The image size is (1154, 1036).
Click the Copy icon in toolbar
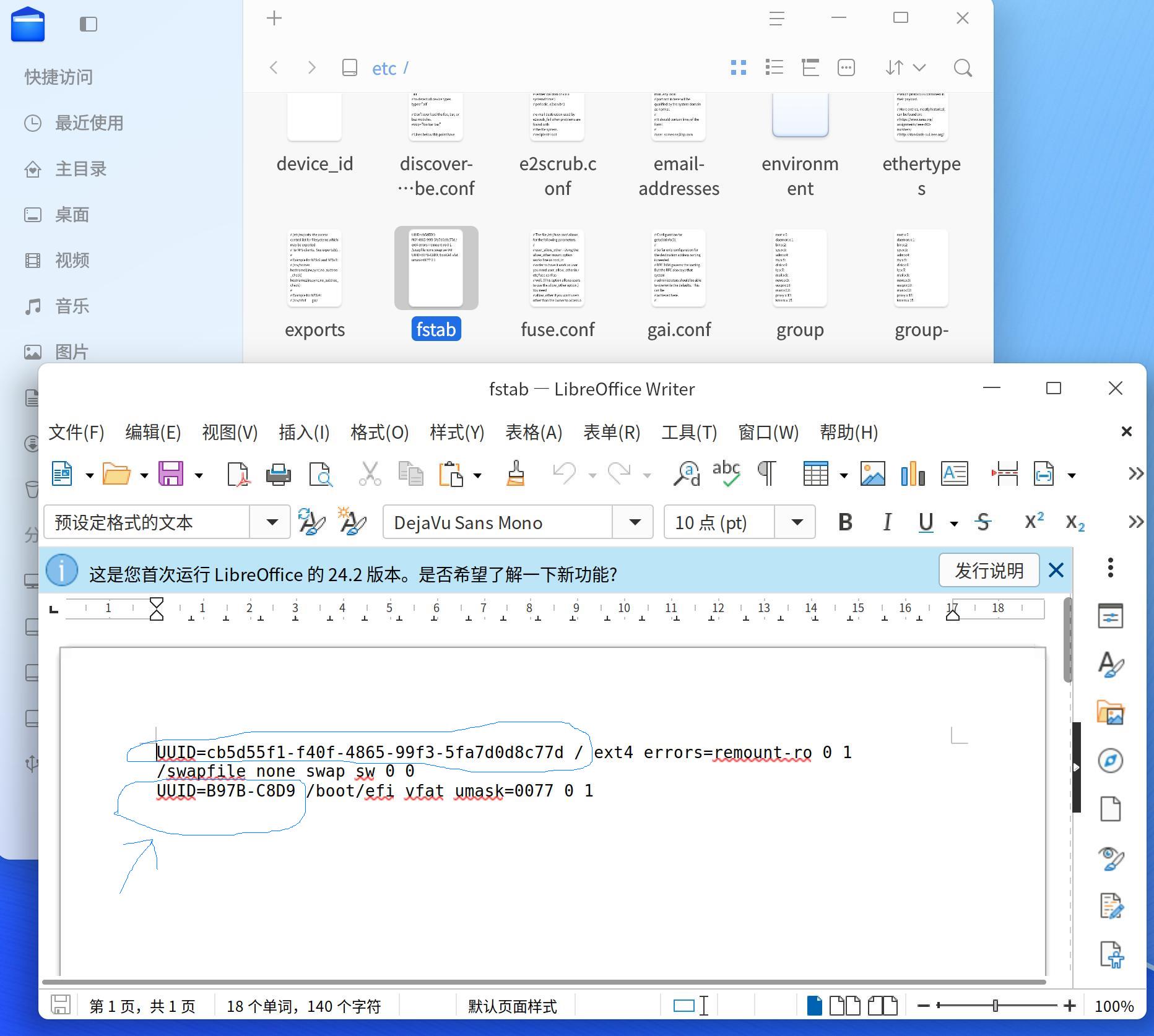(410, 475)
